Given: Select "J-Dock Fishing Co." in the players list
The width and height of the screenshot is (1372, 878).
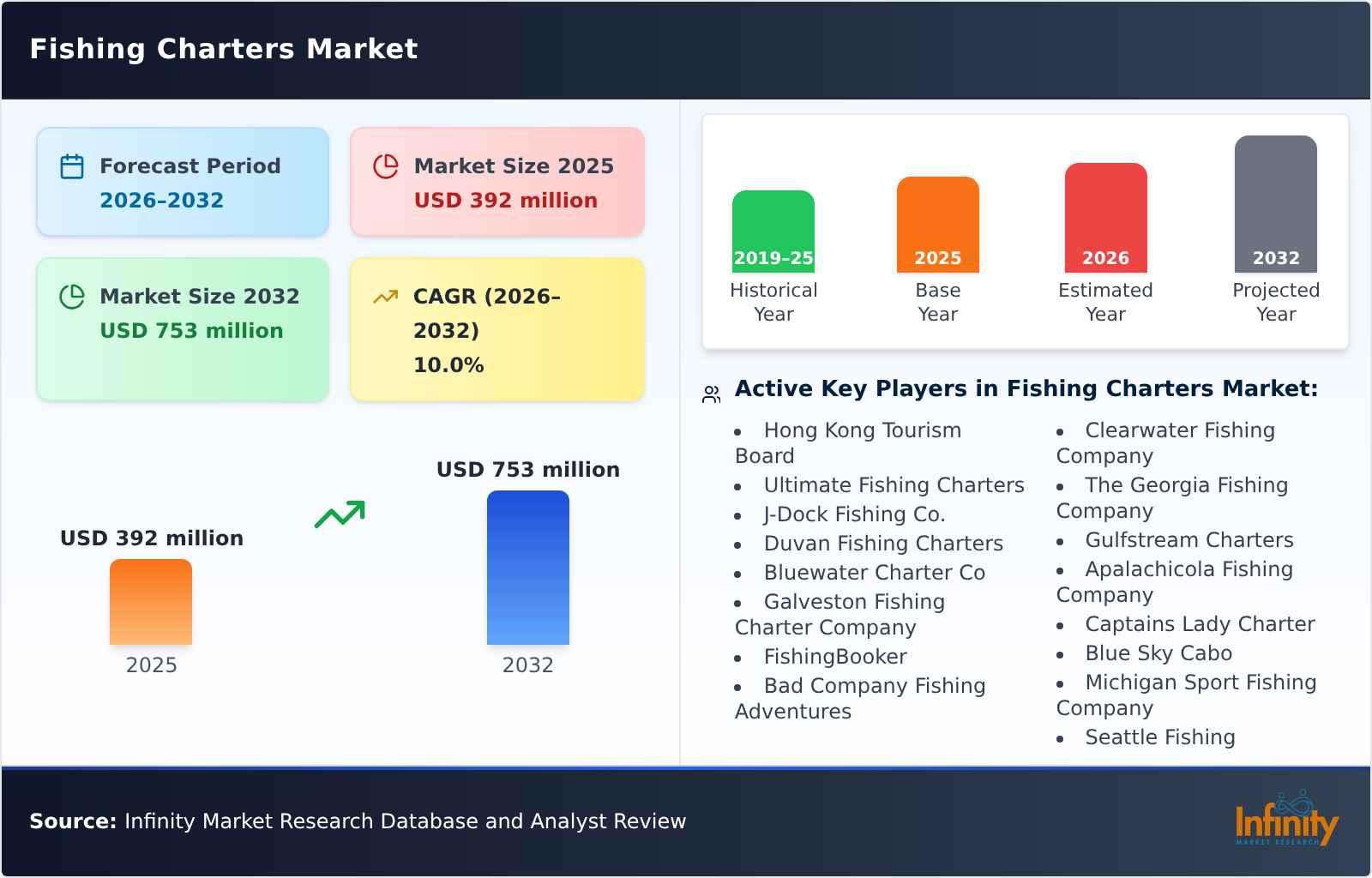Looking at the screenshot, I should tap(855, 514).
